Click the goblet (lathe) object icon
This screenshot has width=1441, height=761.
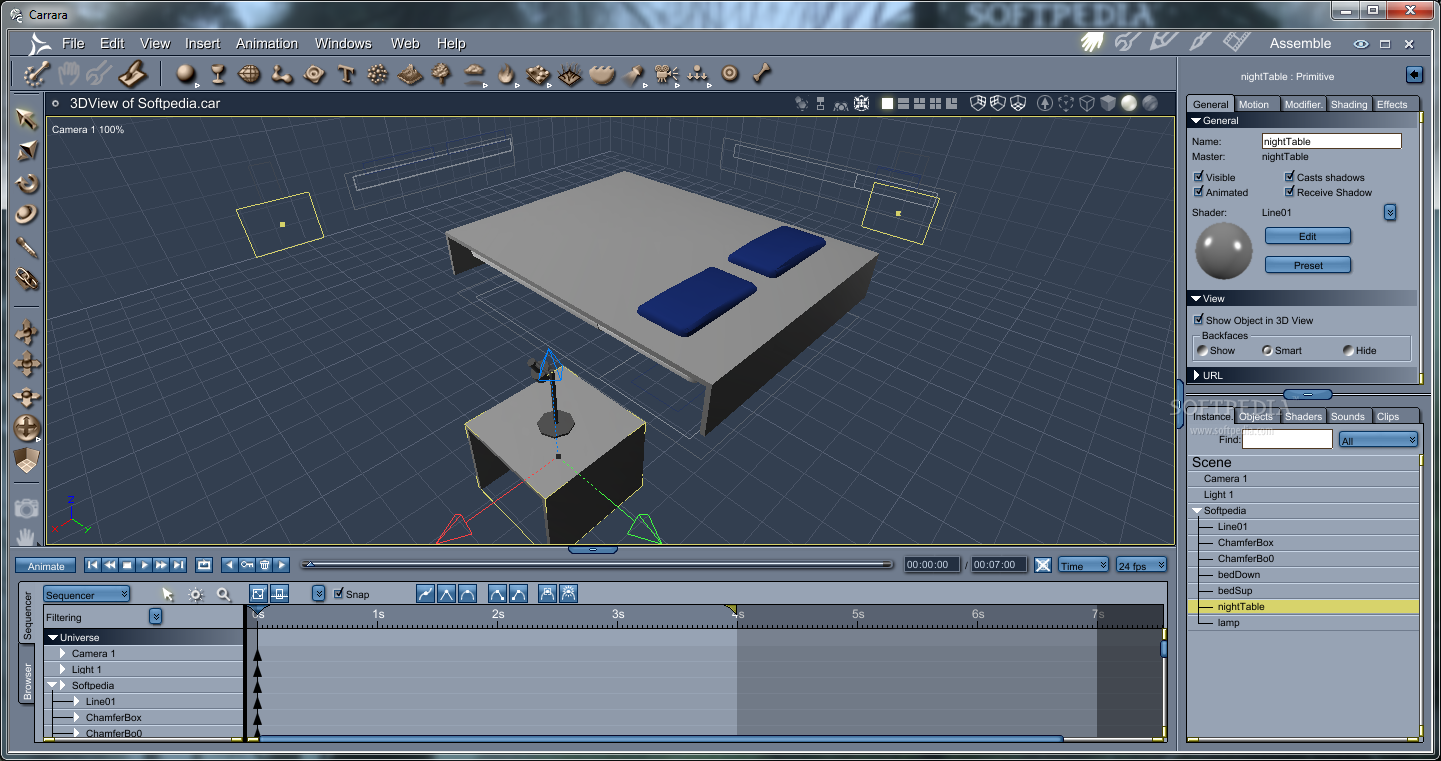pyautogui.click(x=217, y=73)
